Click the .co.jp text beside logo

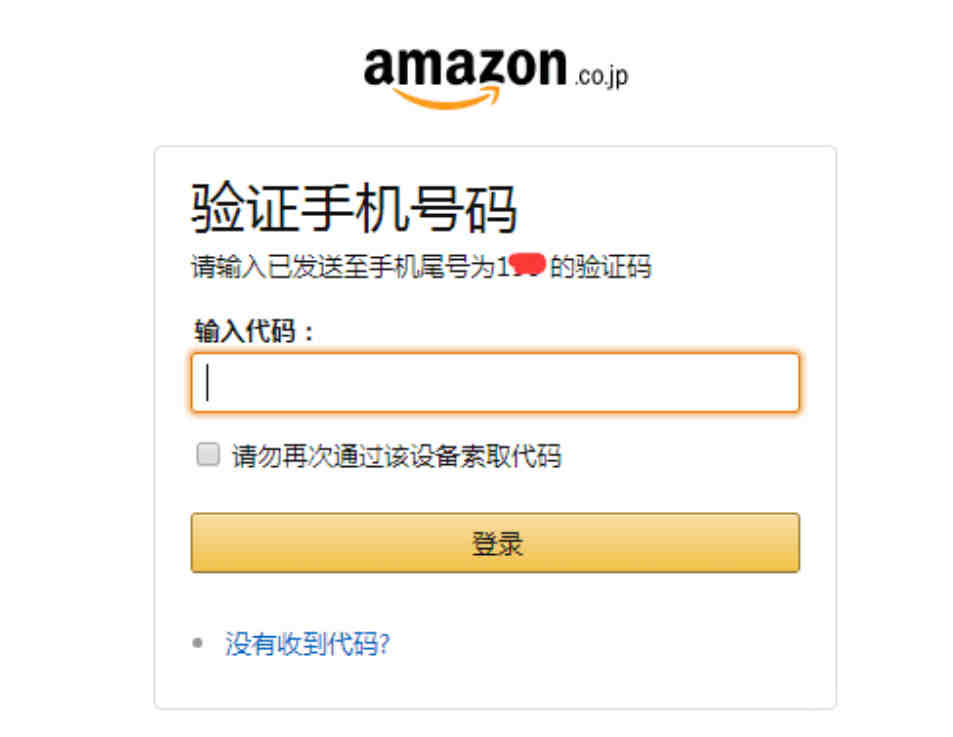(x=602, y=76)
